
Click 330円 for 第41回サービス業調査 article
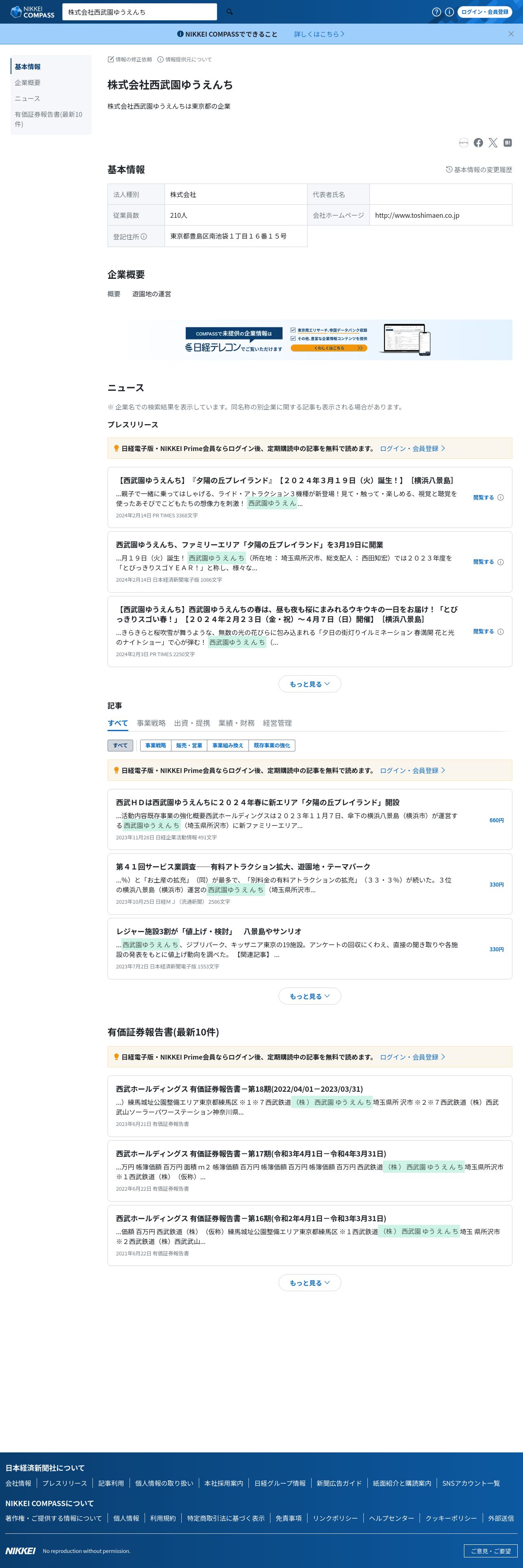coord(496,885)
